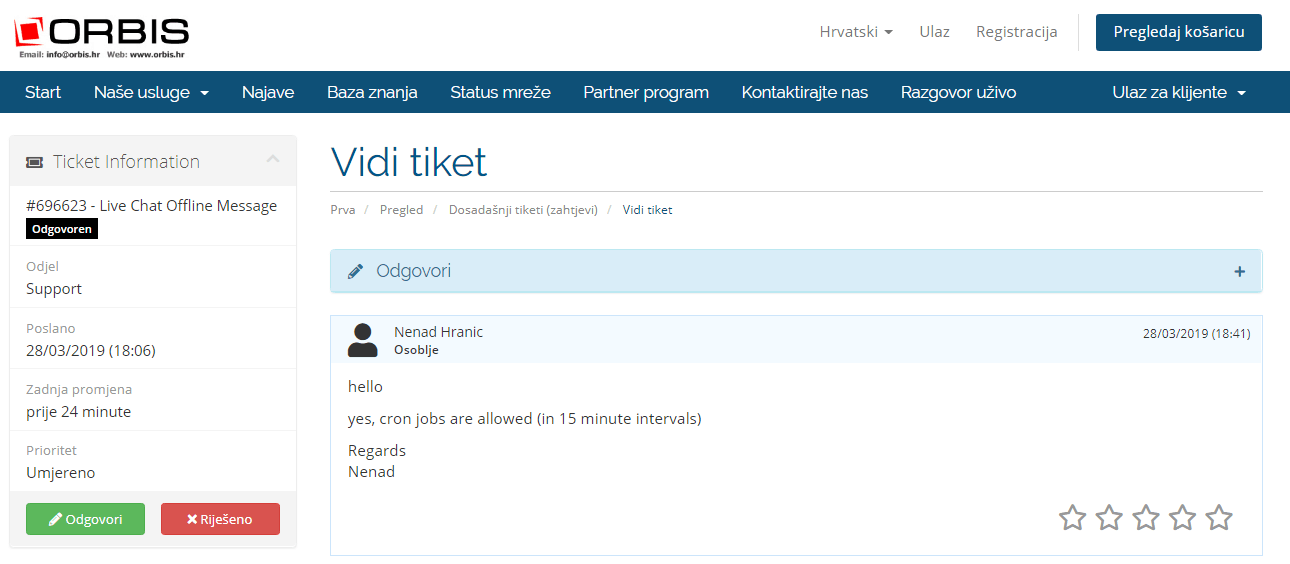Click the Odgovoren status badge
This screenshot has height=564, width=1290.
click(x=62, y=229)
